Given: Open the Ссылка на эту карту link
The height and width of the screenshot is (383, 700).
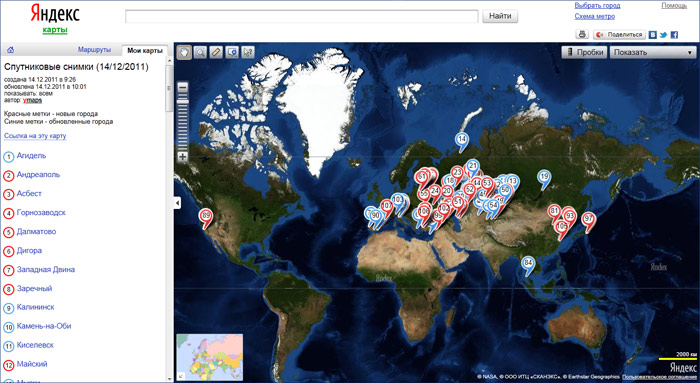Looking at the screenshot, I should (35, 136).
